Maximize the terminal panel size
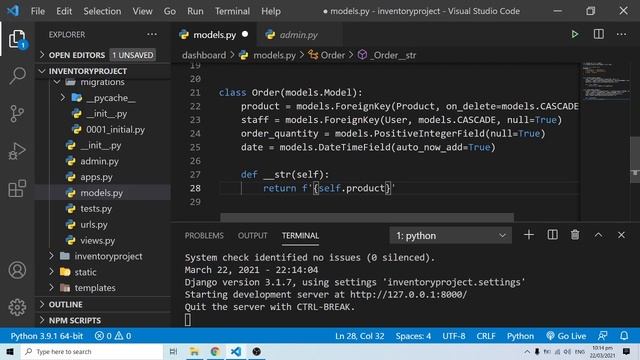The width and height of the screenshot is (640, 360). pos(598,235)
